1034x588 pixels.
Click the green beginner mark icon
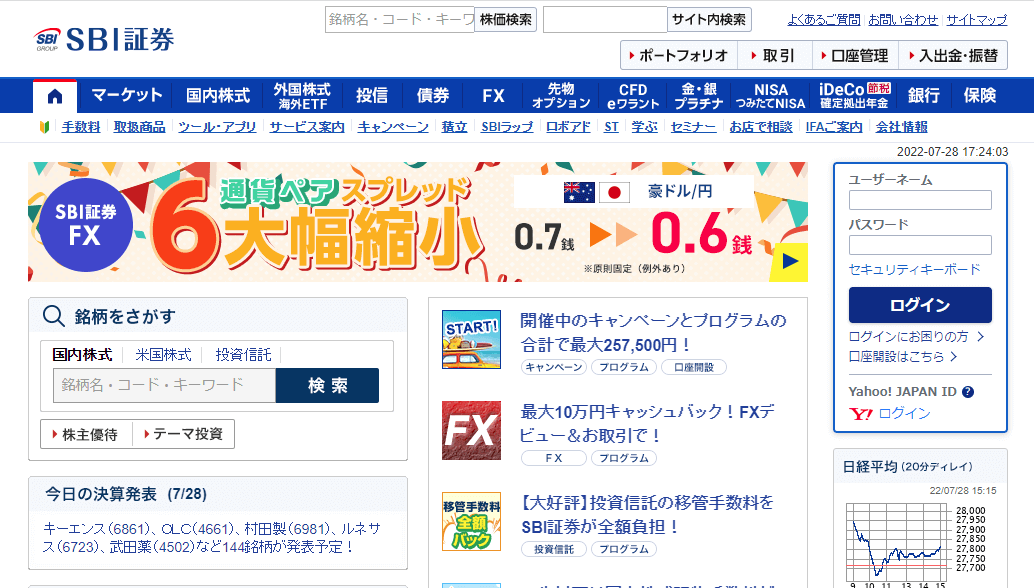(45, 127)
